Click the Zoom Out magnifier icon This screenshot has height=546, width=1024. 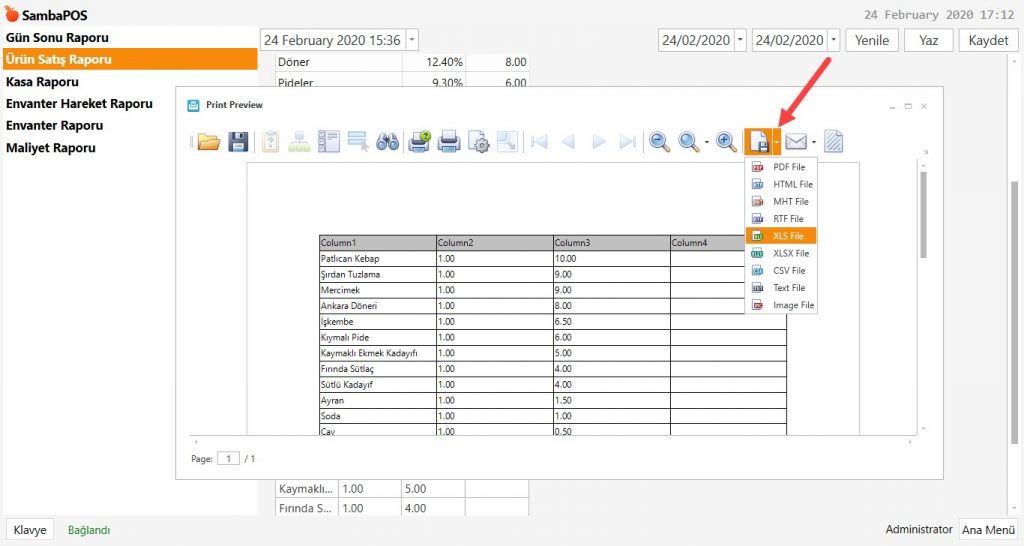pos(659,142)
